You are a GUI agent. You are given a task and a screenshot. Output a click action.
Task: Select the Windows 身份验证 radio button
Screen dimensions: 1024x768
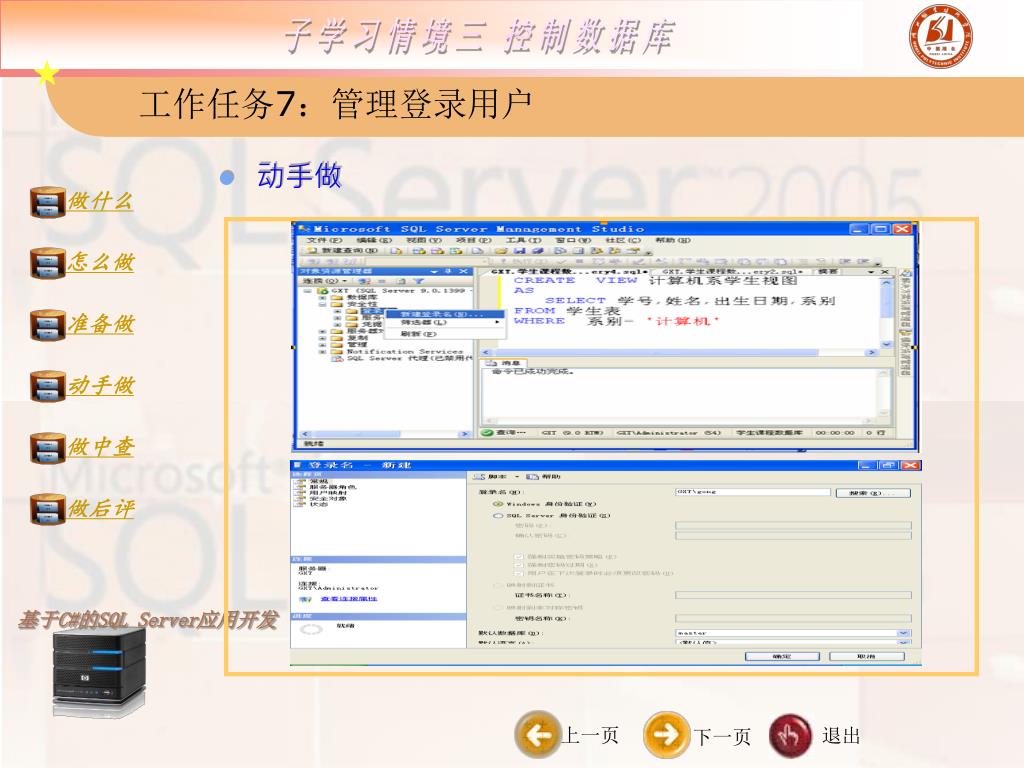498,504
